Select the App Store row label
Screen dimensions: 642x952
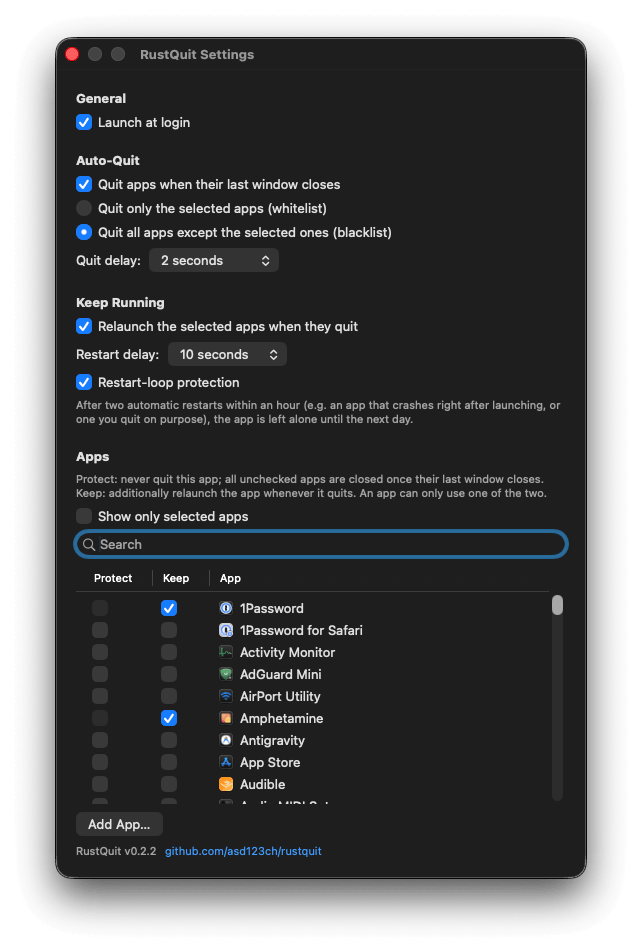tap(270, 762)
